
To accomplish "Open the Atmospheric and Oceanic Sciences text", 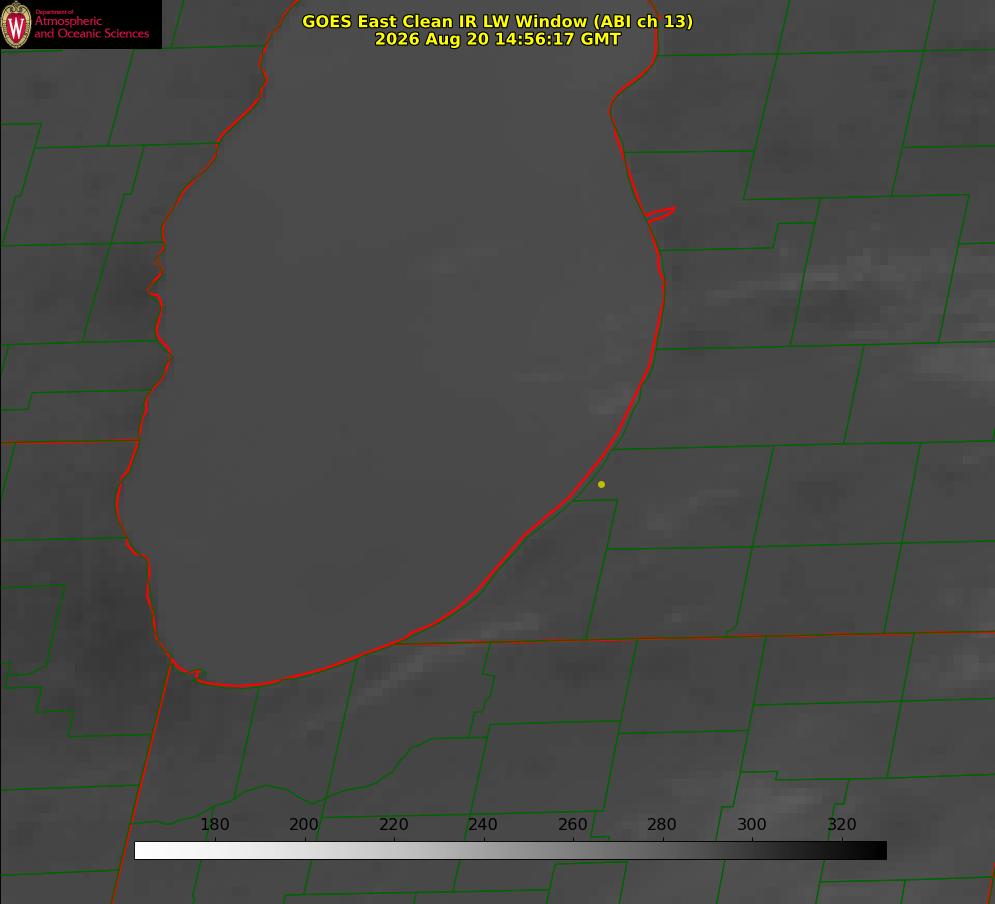I will [91, 27].
